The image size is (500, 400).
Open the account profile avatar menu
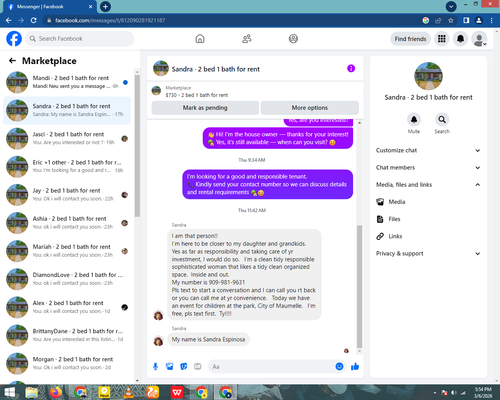click(479, 39)
